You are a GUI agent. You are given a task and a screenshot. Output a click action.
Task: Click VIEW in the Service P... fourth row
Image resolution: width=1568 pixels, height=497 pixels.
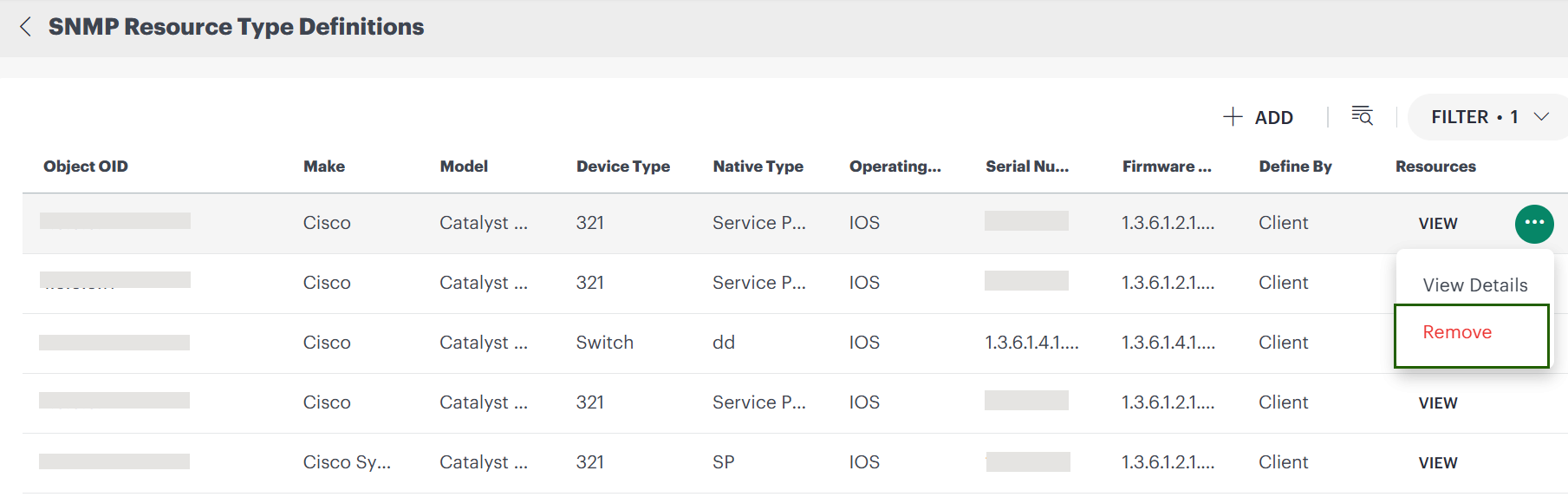(x=1438, y=403)
